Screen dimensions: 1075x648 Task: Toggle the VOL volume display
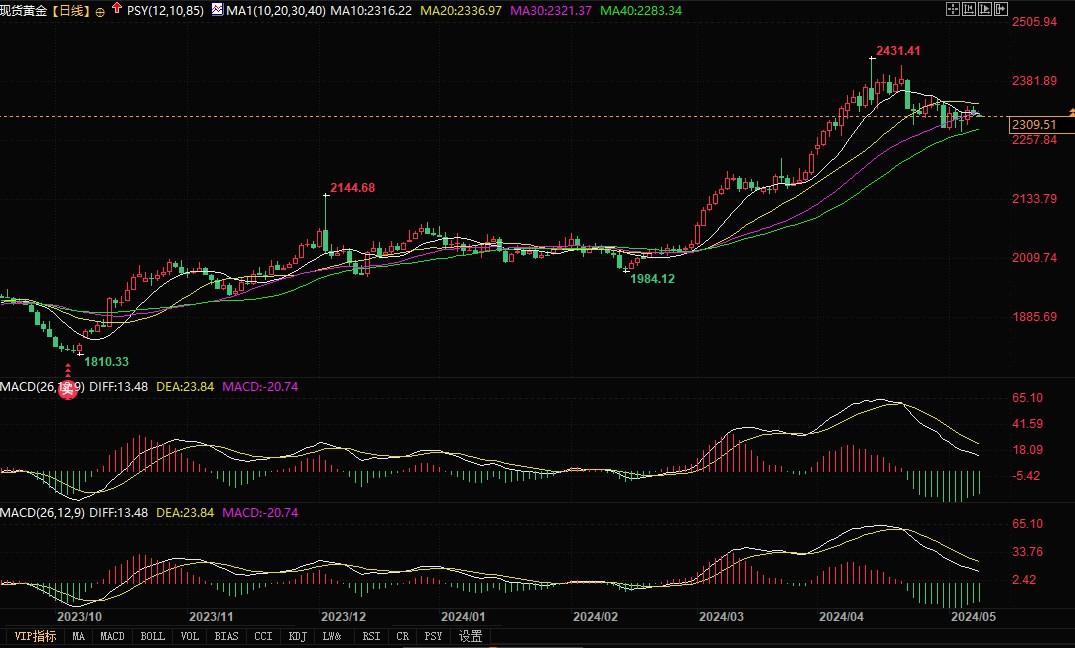pos(189,635)
